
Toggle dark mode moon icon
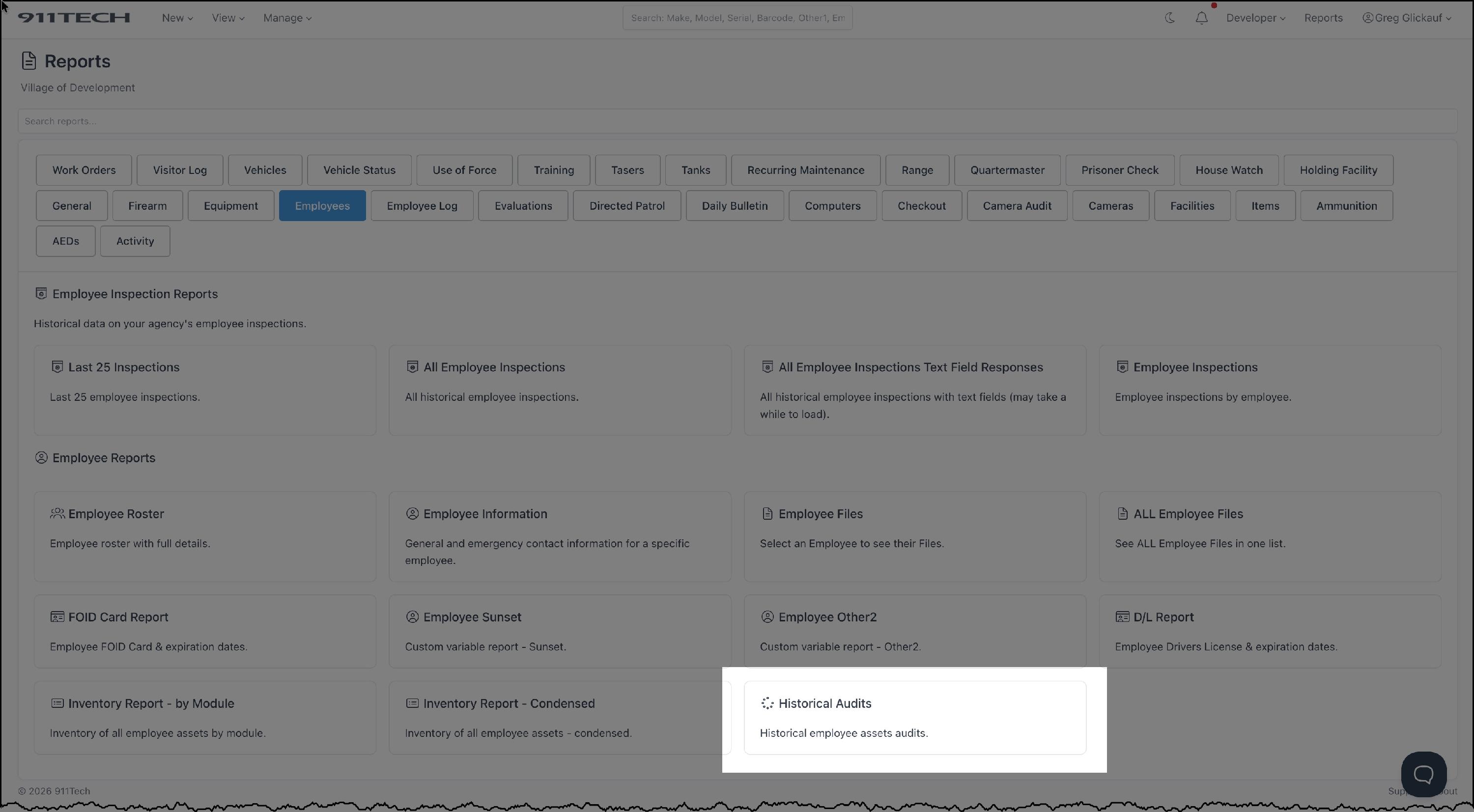1169,18
